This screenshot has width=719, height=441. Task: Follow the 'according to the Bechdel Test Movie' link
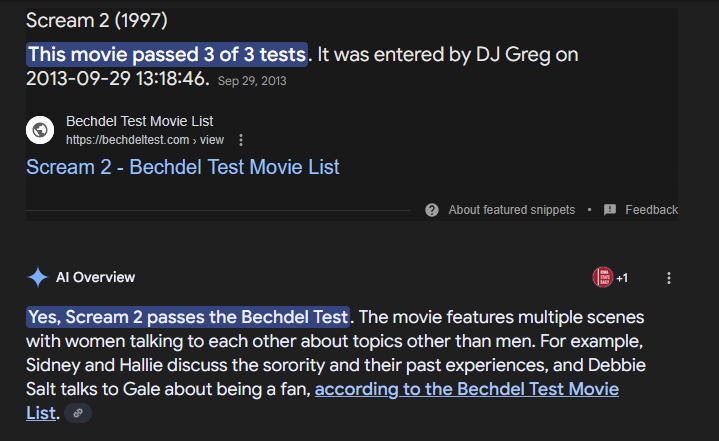[467, 389]
